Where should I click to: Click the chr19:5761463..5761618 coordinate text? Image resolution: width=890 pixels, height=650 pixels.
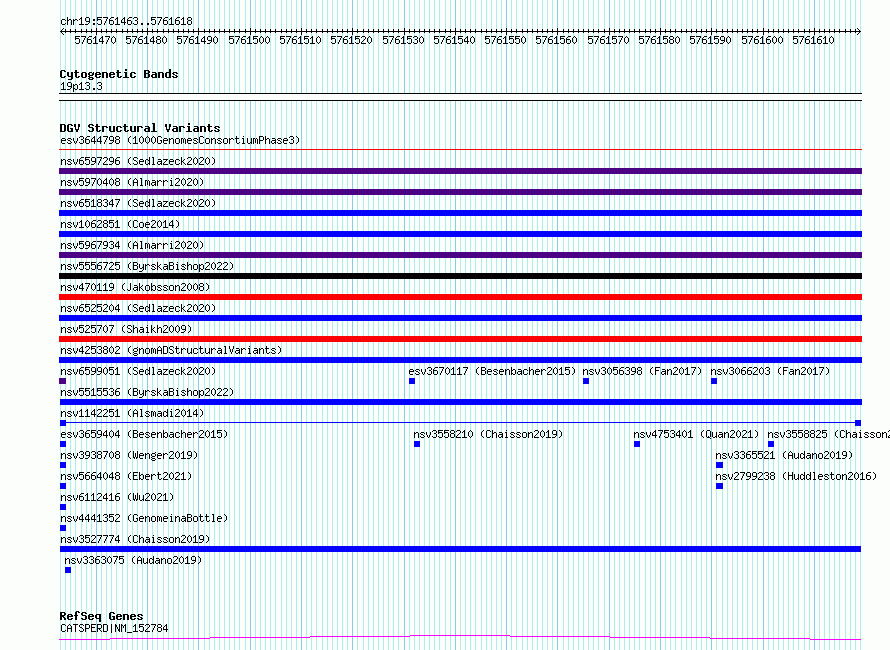(126, 22)
